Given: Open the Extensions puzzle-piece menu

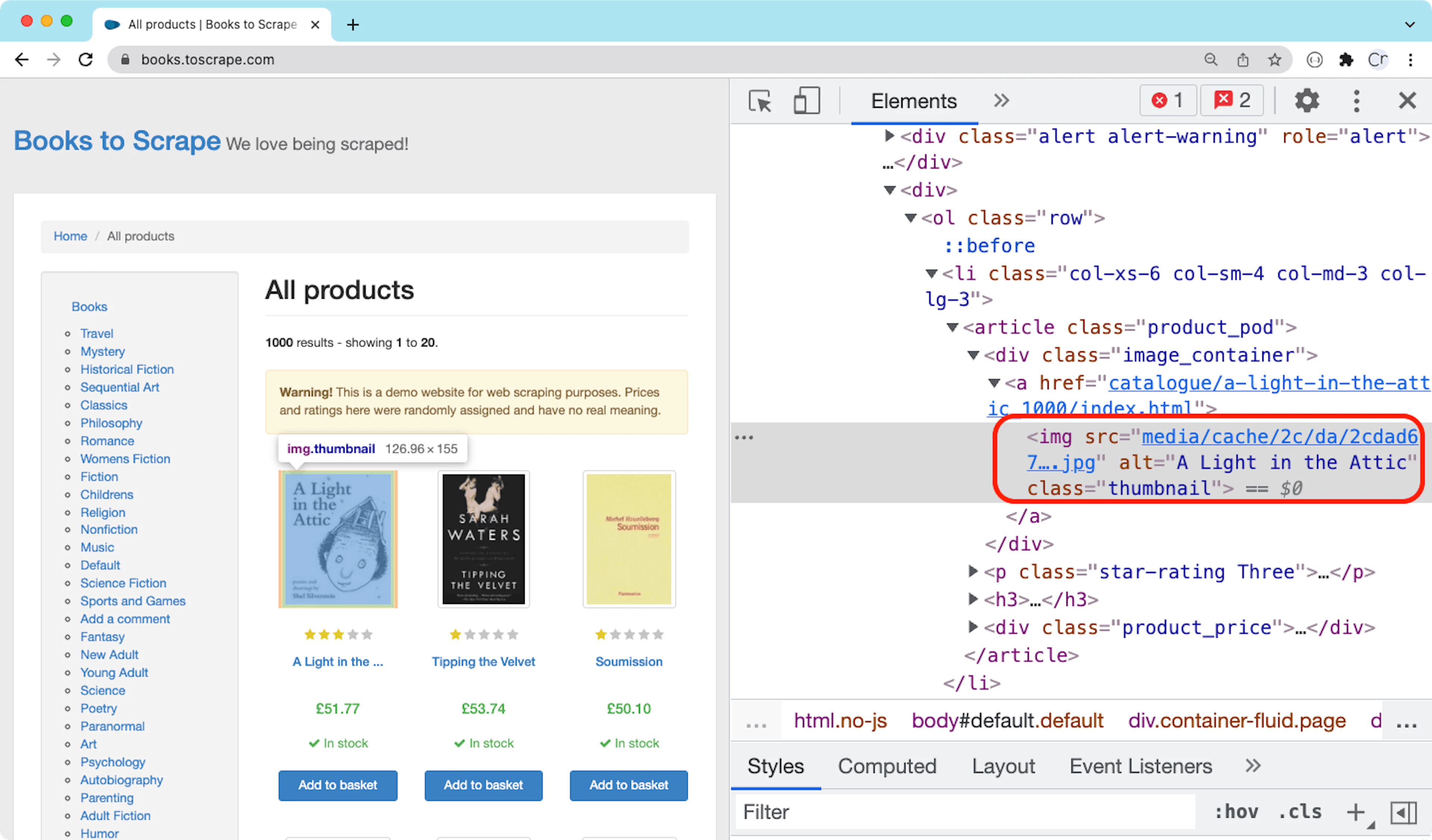Looking at the screenshot, I should [1346, 60].
